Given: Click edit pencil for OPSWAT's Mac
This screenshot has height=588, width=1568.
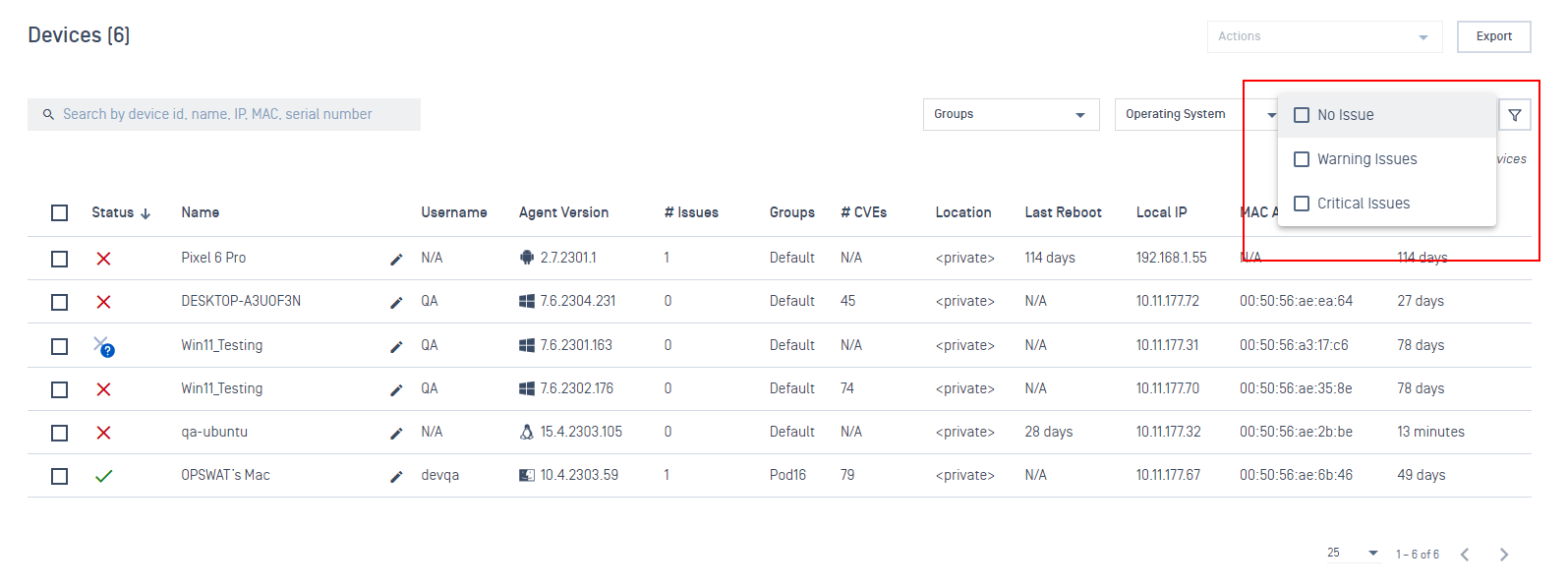Looking at the screenshot, I should (x=396, y=476).
